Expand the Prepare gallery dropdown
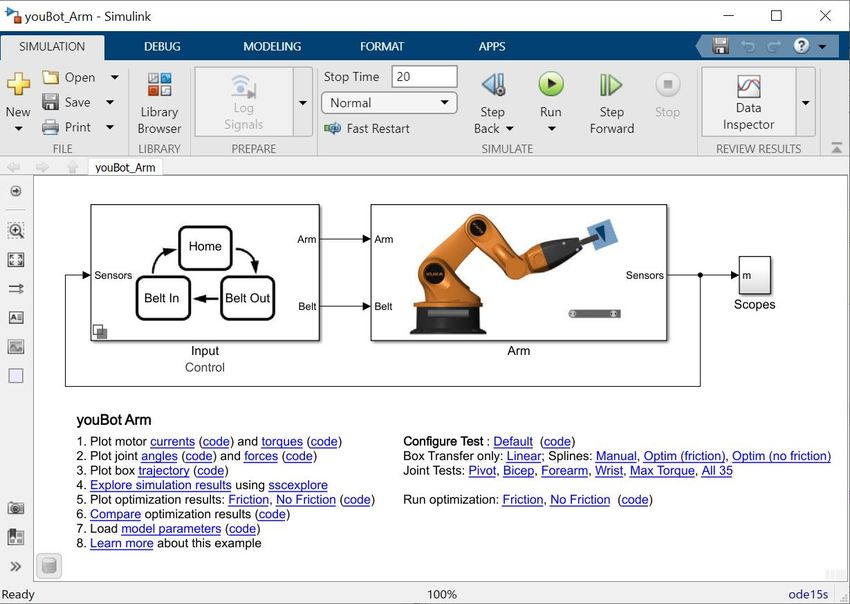Viewport: 850px width, 604px height. pos(303,102)
